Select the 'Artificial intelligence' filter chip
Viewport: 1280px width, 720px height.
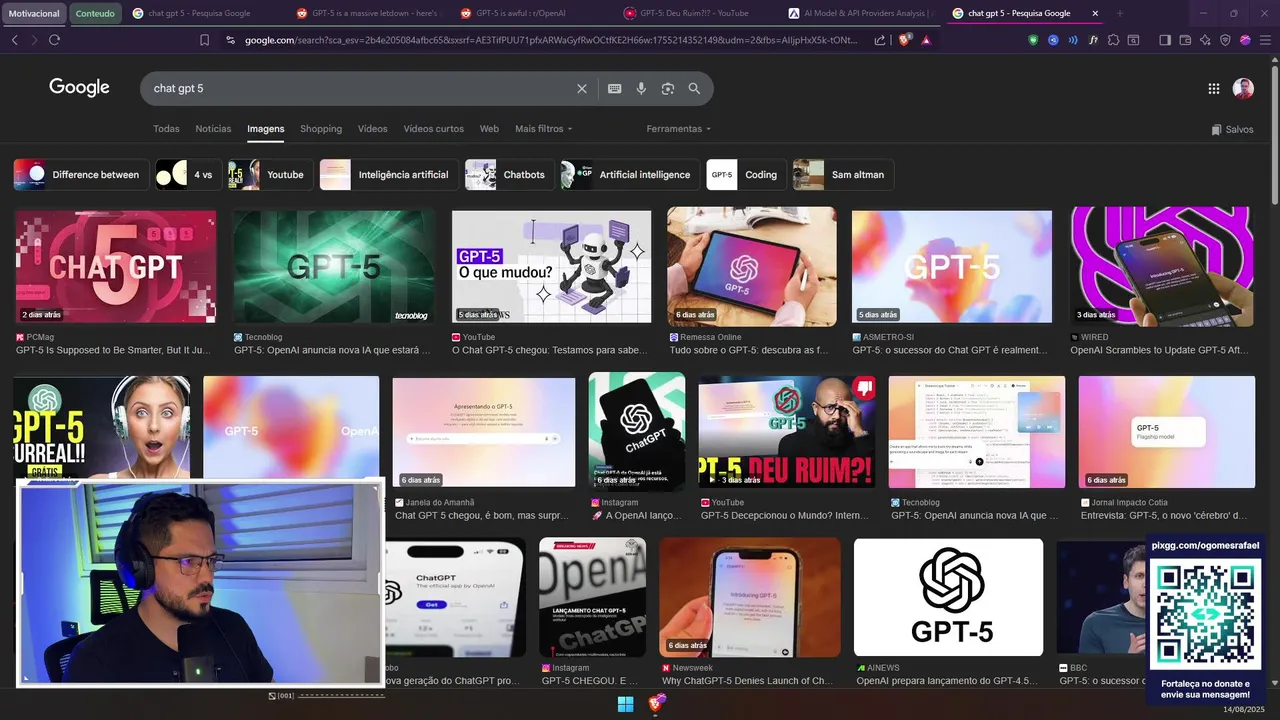[631, 174]
